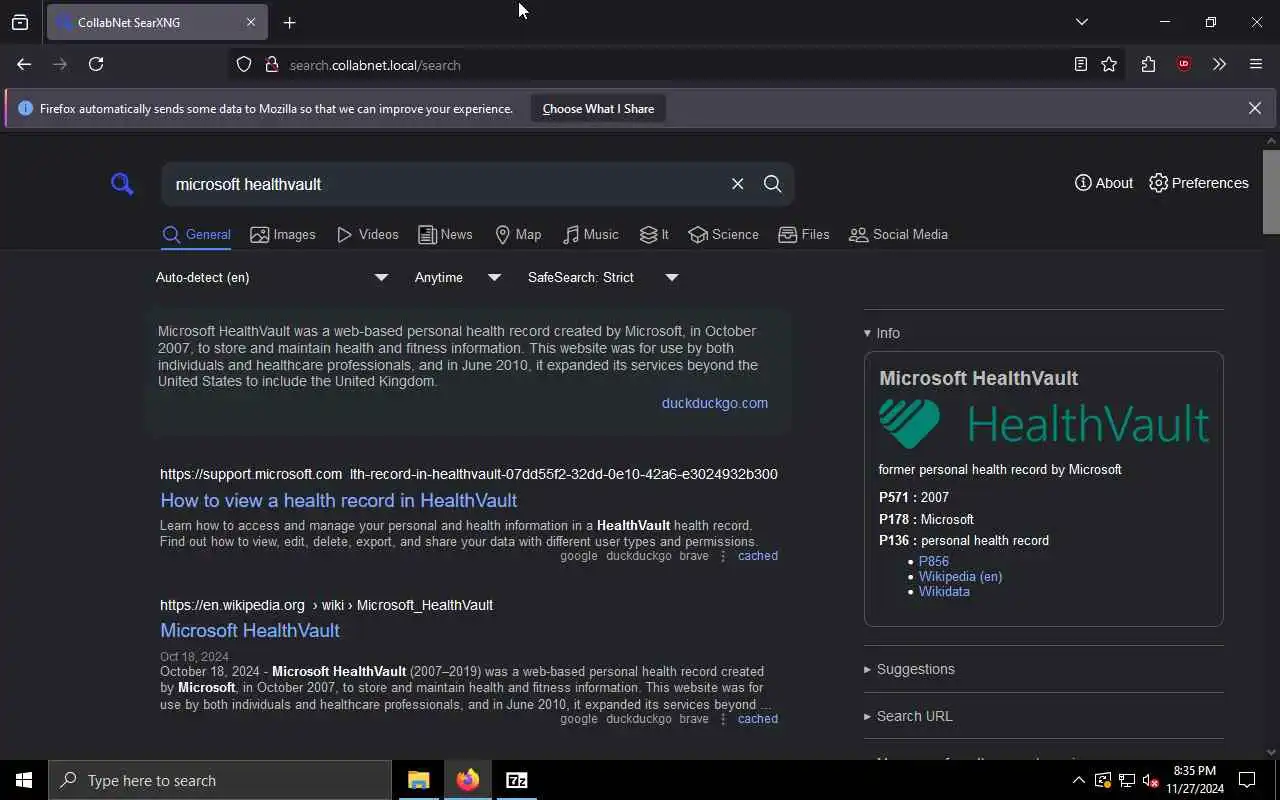Screen dimensions: 1280x800
Task: Open uBlock Origin extension icon
Action: pos(1184,64)
